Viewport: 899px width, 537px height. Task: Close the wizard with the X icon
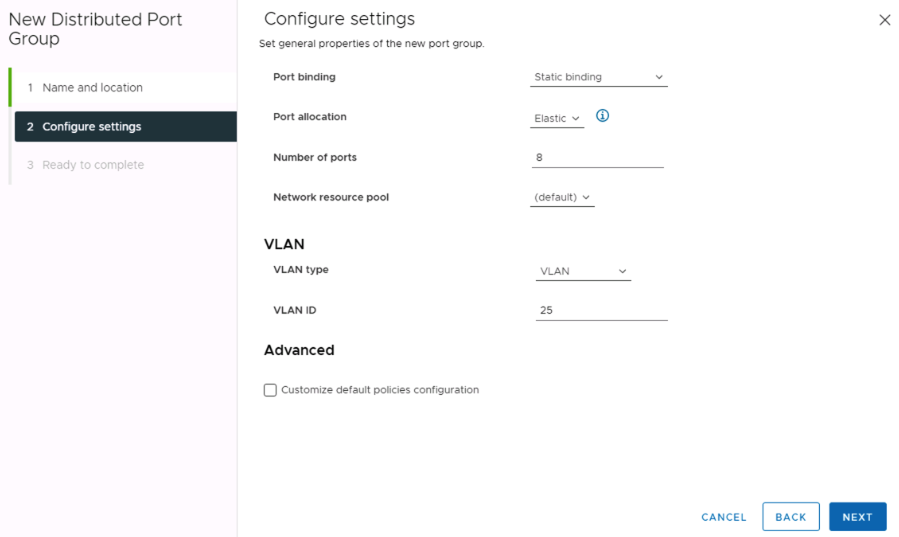[x=885, y=20]
